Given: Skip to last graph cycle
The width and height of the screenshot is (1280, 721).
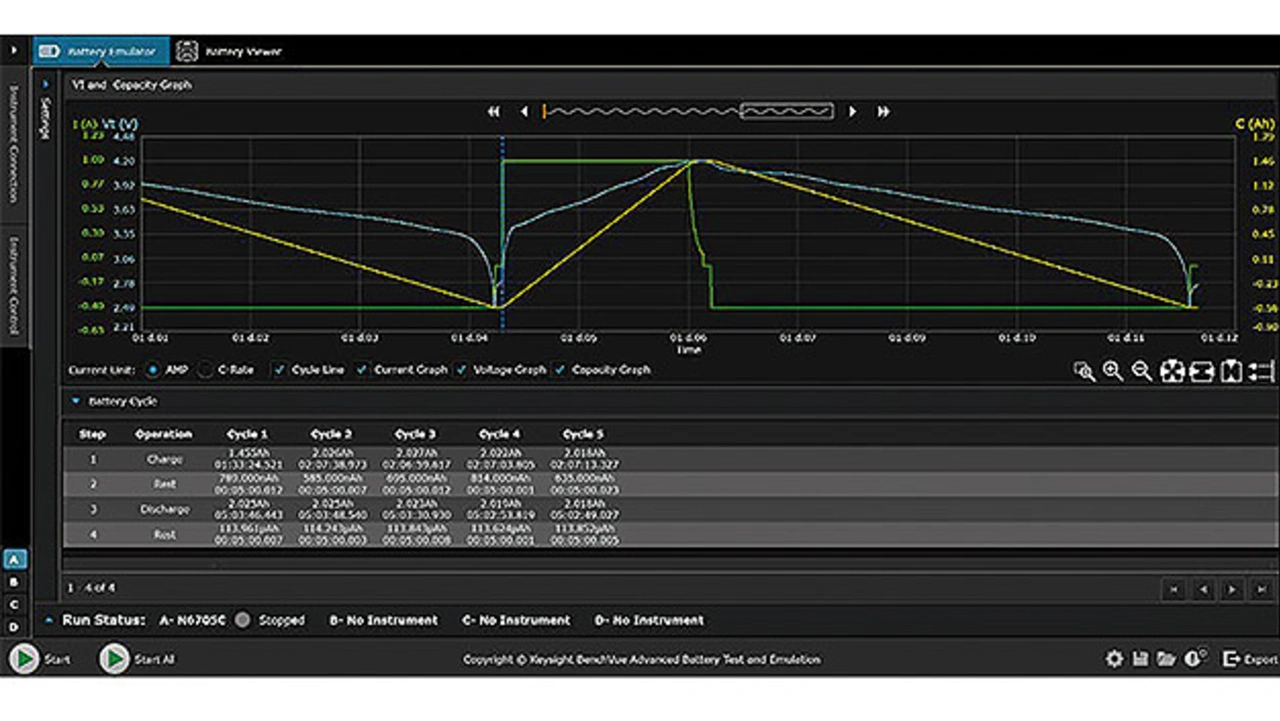Looking at the screenshot, I should 883,112.
